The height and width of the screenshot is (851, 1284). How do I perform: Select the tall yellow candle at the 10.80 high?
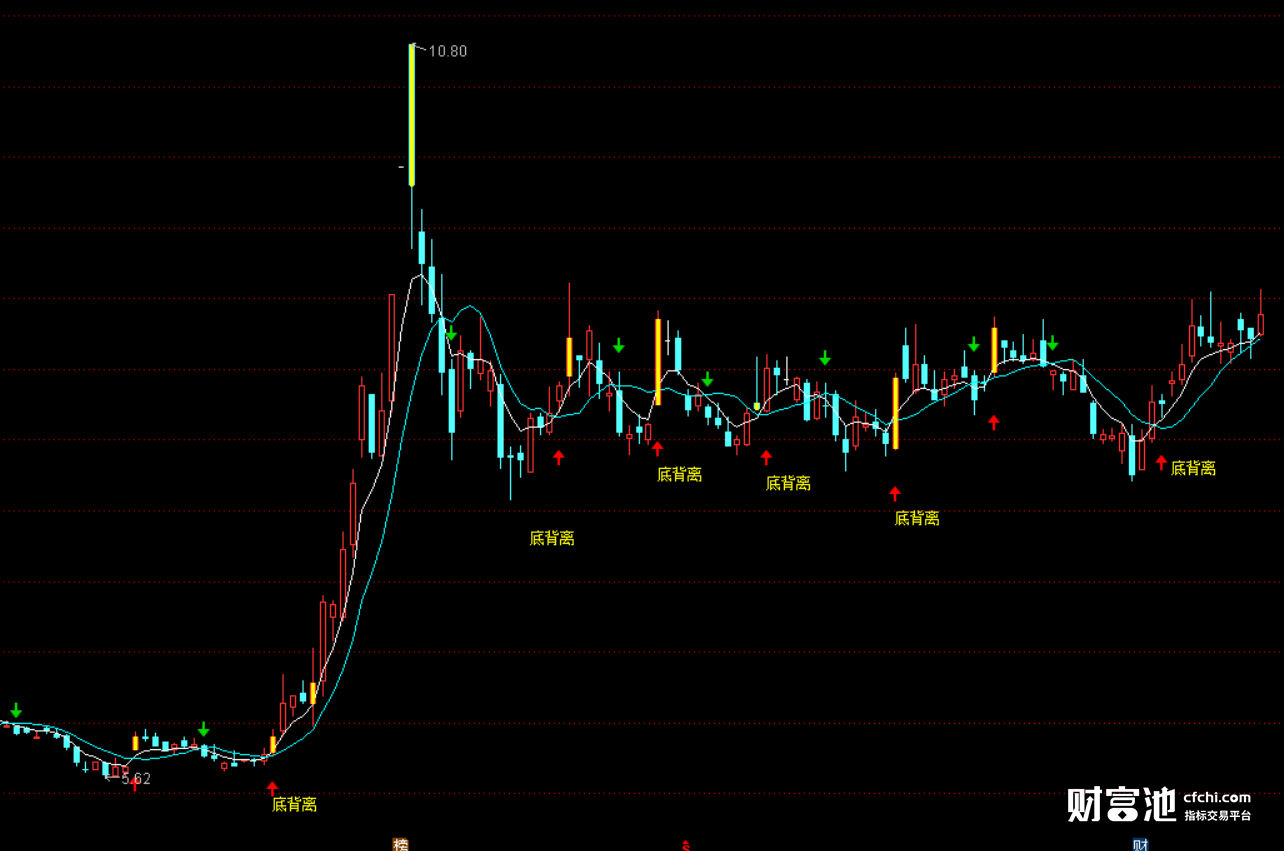411,115
